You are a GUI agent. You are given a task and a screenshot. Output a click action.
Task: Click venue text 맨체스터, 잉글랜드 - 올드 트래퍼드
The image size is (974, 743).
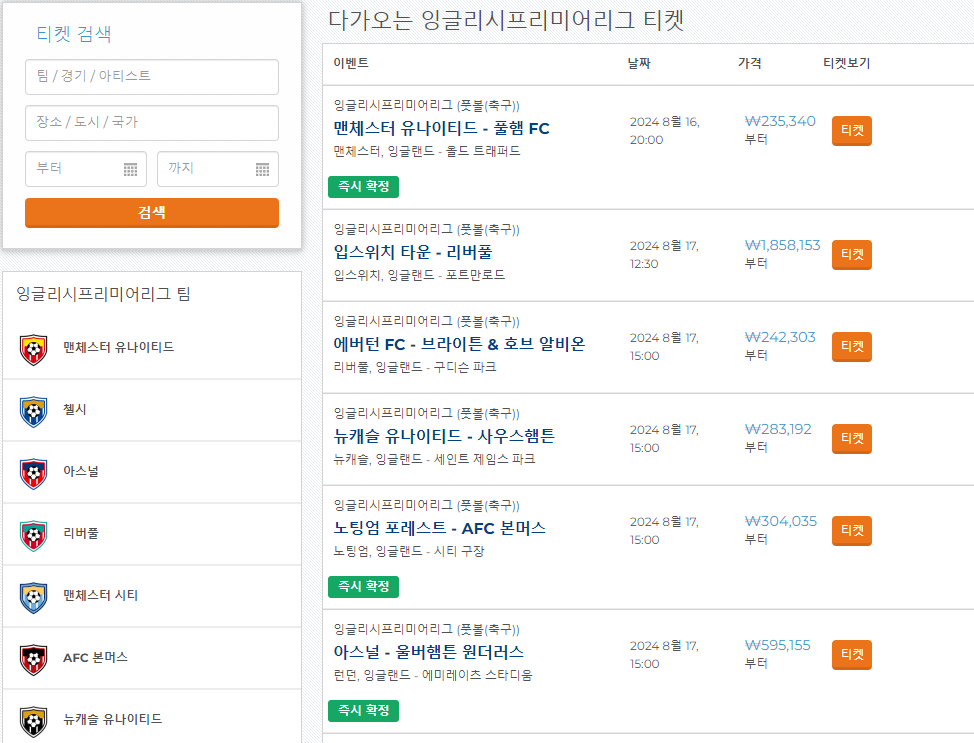coord(427,152)
